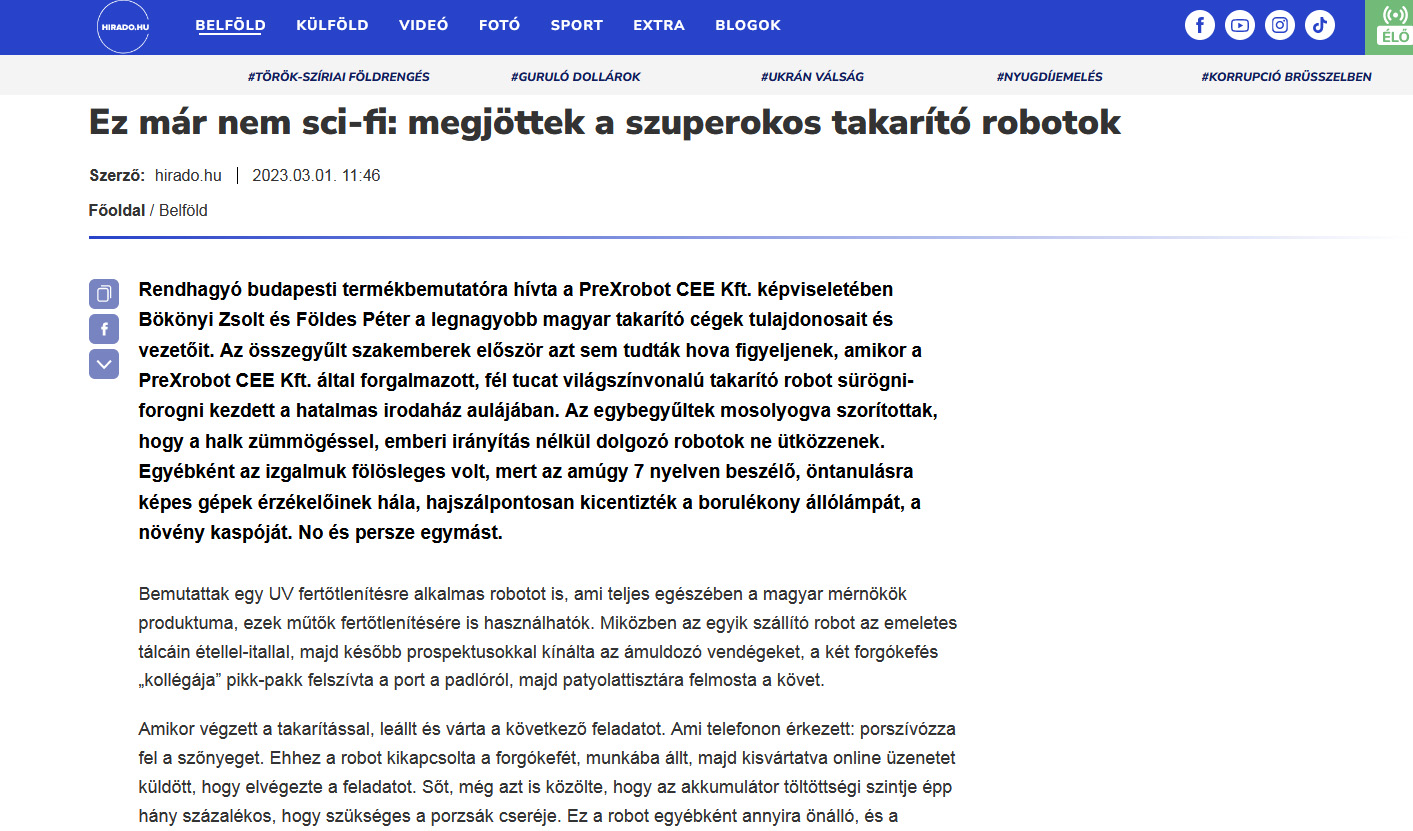
Task: Copy article link using the copy icon
Action: (x=104, y=294)
